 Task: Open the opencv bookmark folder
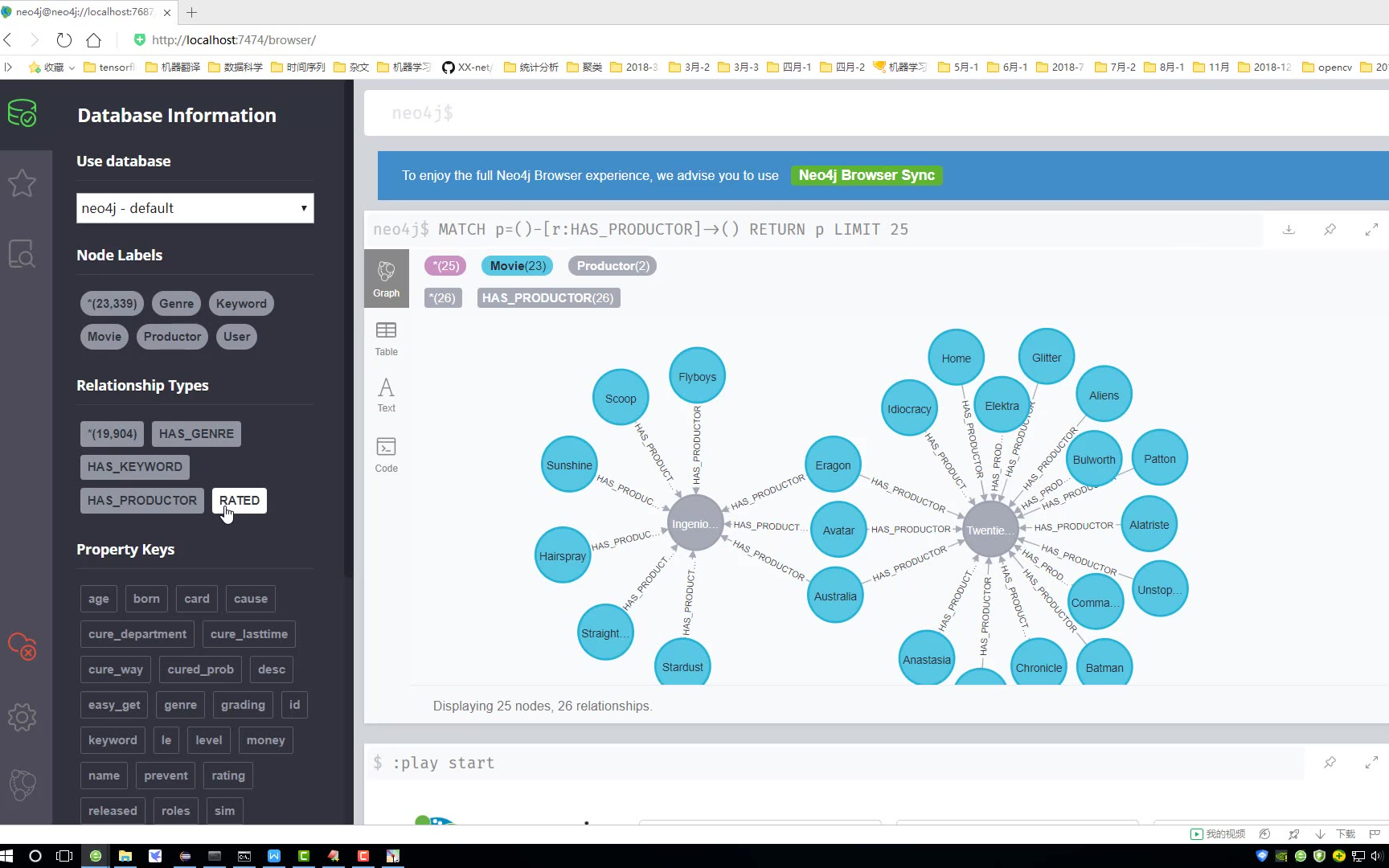coord(1327,68)
